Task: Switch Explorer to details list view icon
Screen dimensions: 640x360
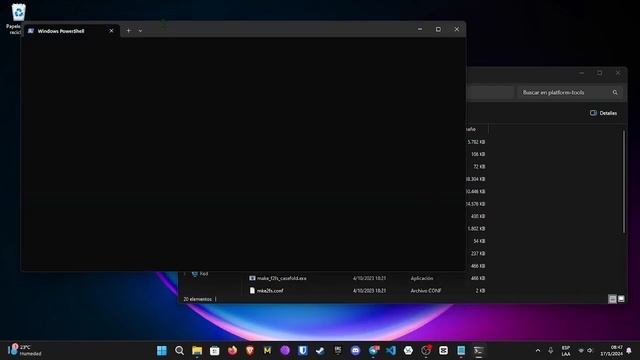Action: (612, 299)
